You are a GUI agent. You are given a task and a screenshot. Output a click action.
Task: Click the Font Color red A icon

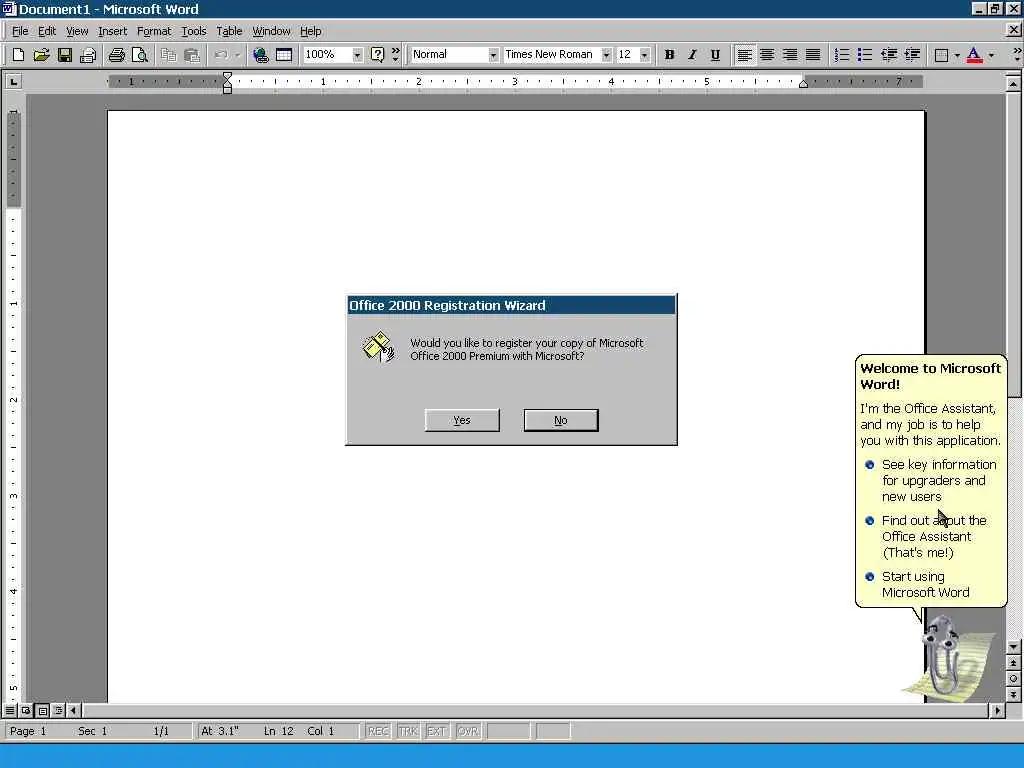[974, 55]
